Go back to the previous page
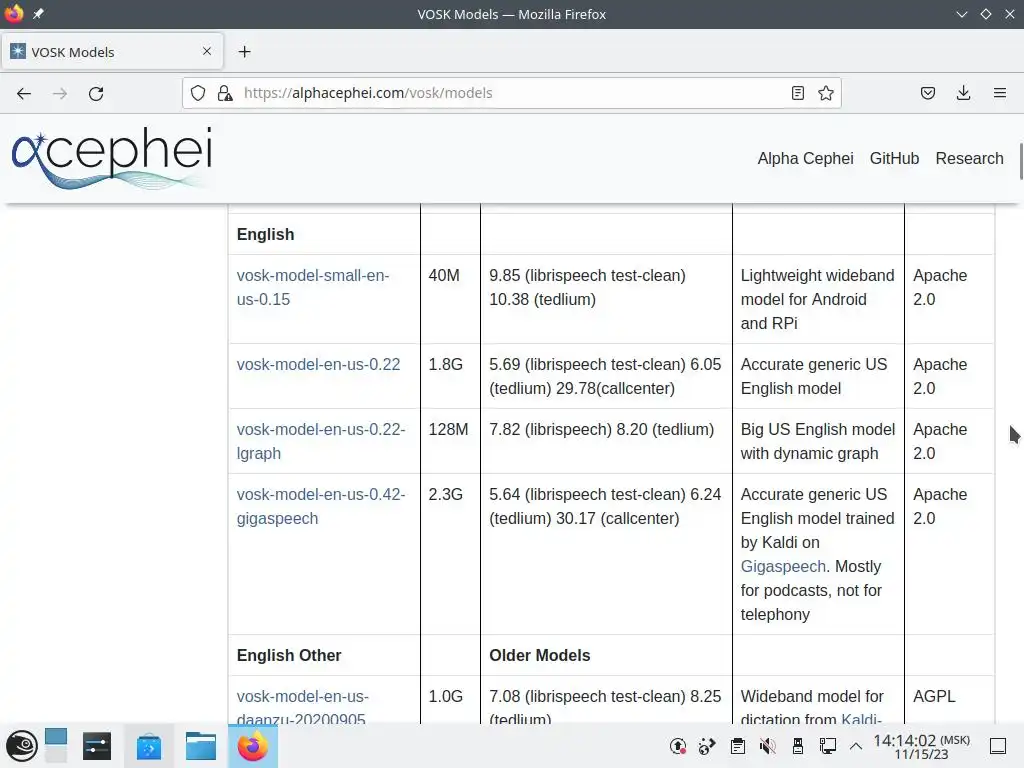This screenshot has width=1024, height=768. pyautogui.click(x=24, y=93)
